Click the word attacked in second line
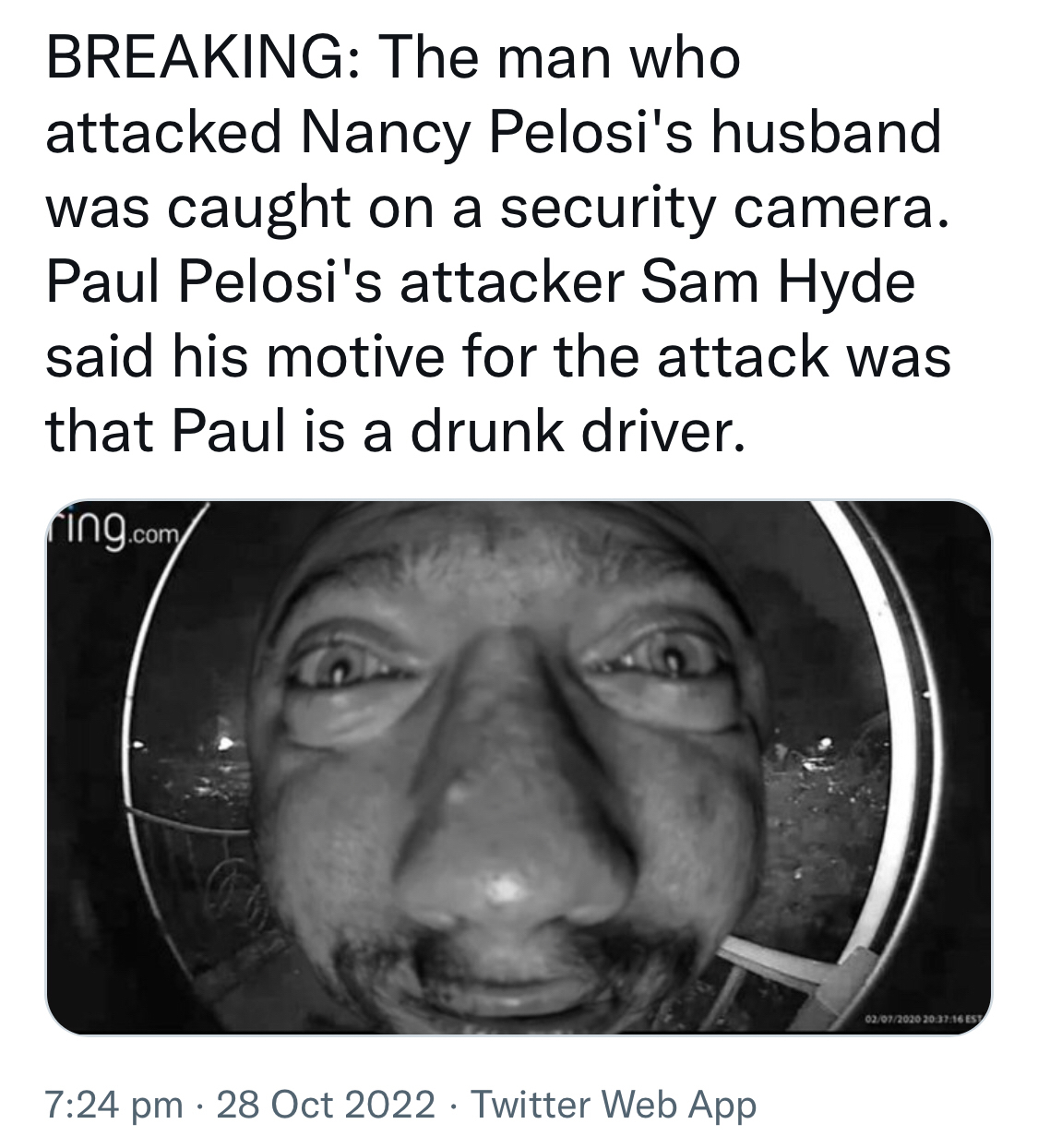The width and height of the screenshot is (1038, 1148). click(x=163, y=134)
